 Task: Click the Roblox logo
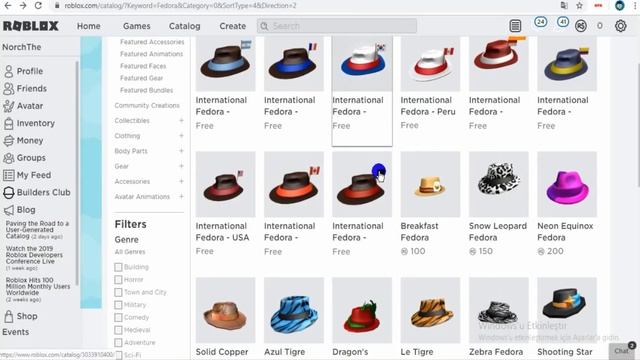click(31, 26)
